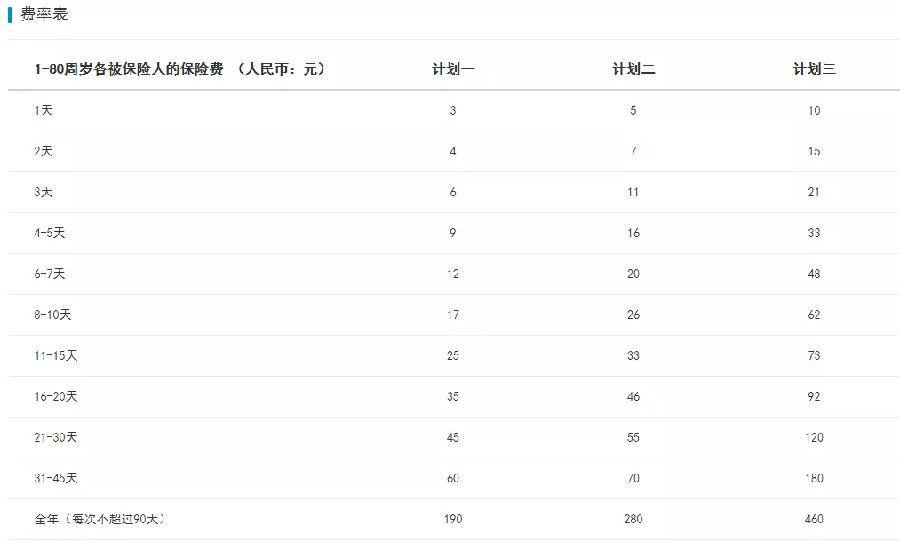900x542 pixels.
Task: Click the 11-15天 row label
Action: 55,356
